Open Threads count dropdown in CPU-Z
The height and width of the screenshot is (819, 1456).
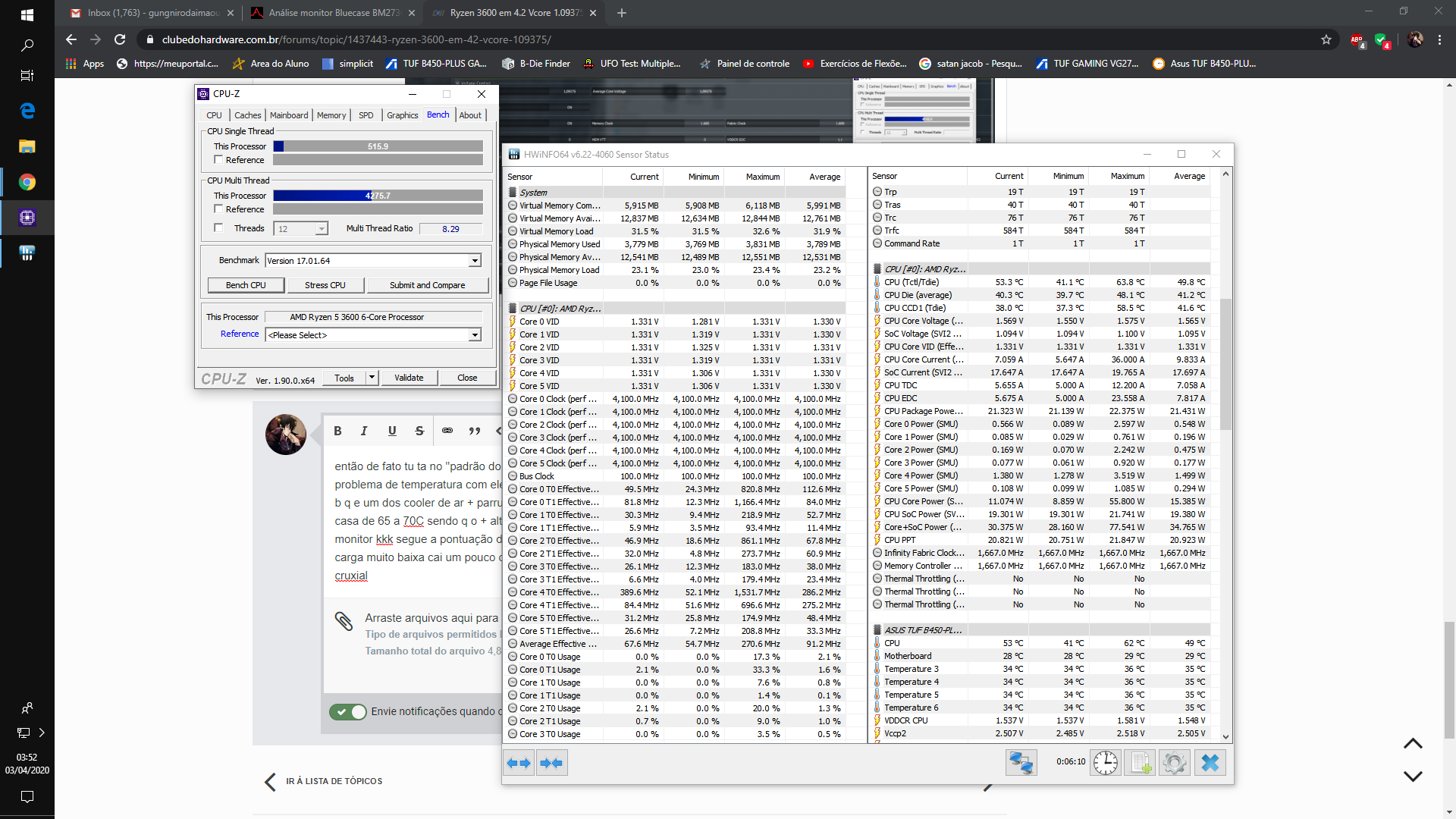(322, 229)
